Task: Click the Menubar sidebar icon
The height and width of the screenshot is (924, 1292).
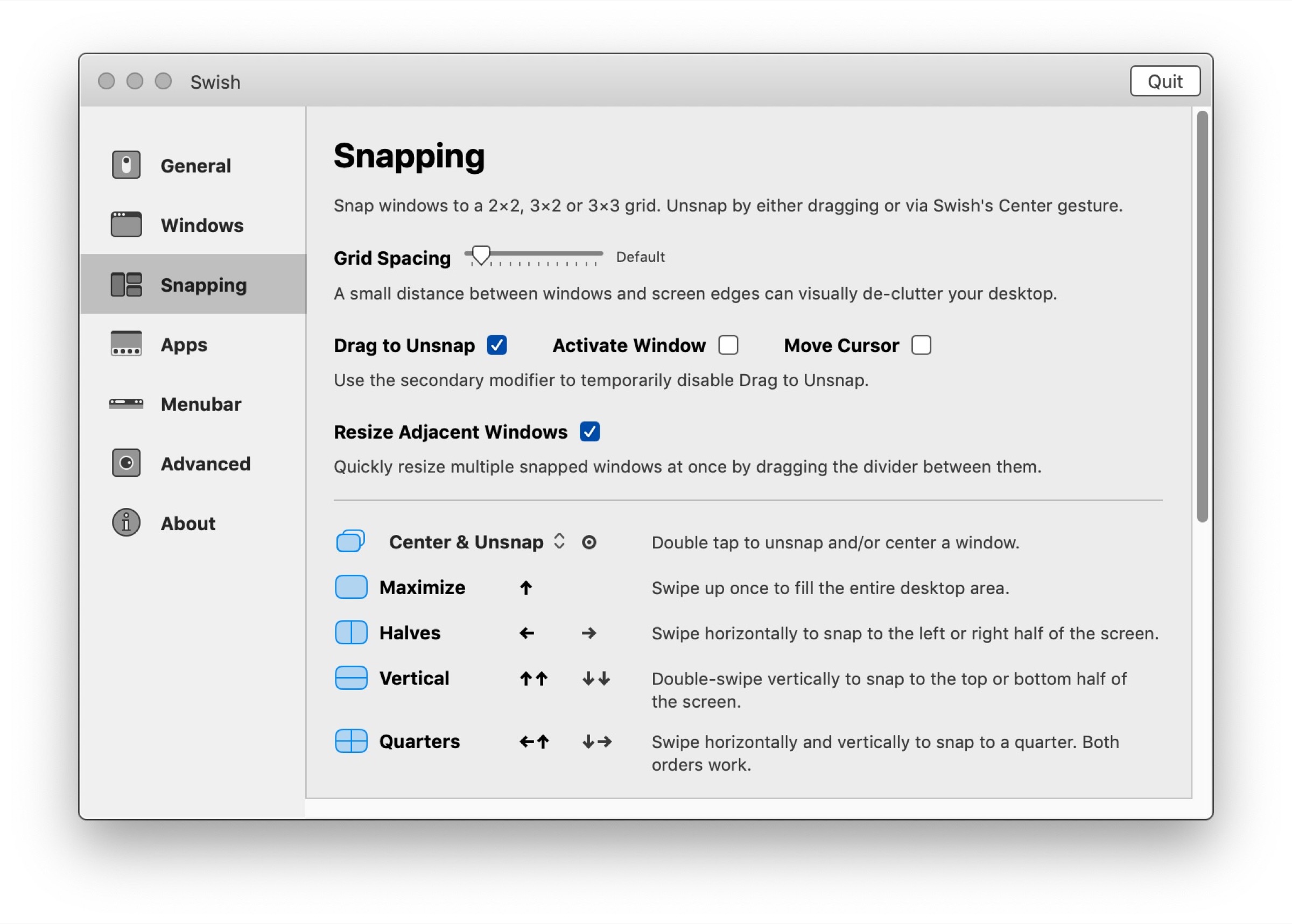Action: tap(126, 404)
